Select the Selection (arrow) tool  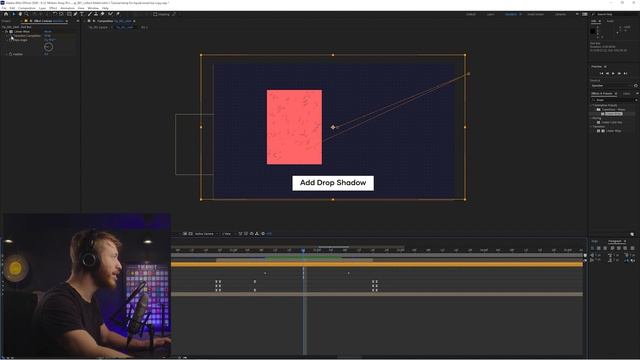click(13, 14)
